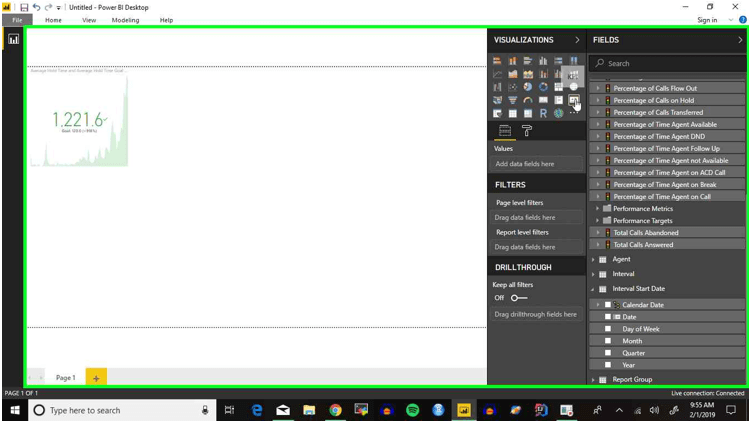Click Percentage of Calls on Hold measure
The width and height of the screenshot is (751, 423).
coord(654,100)
